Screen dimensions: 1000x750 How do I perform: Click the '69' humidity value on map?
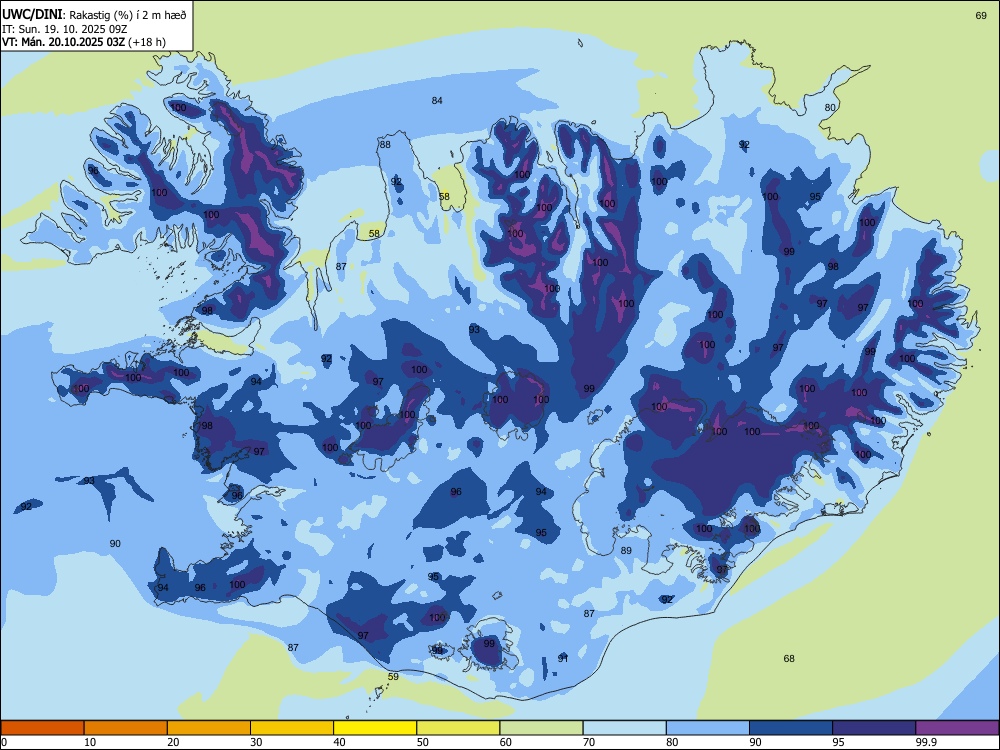tap(982, 15)
